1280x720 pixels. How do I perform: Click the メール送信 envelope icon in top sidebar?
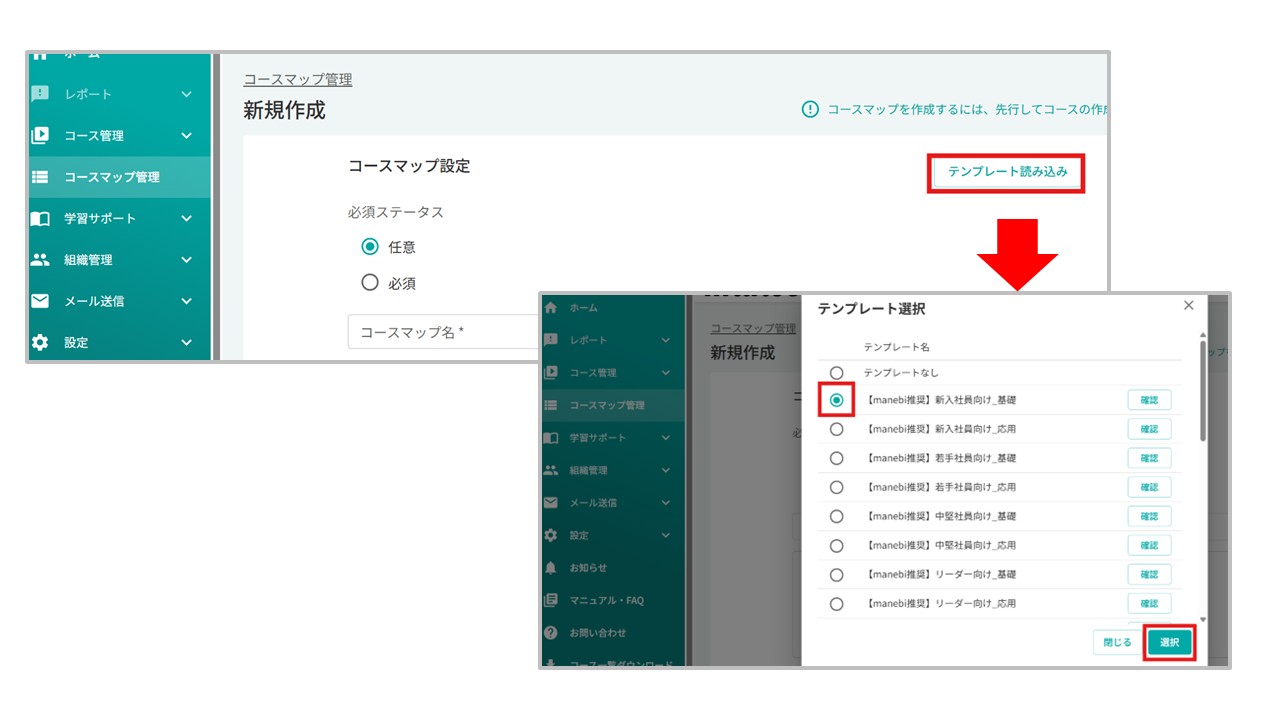(x=40, y=301)
